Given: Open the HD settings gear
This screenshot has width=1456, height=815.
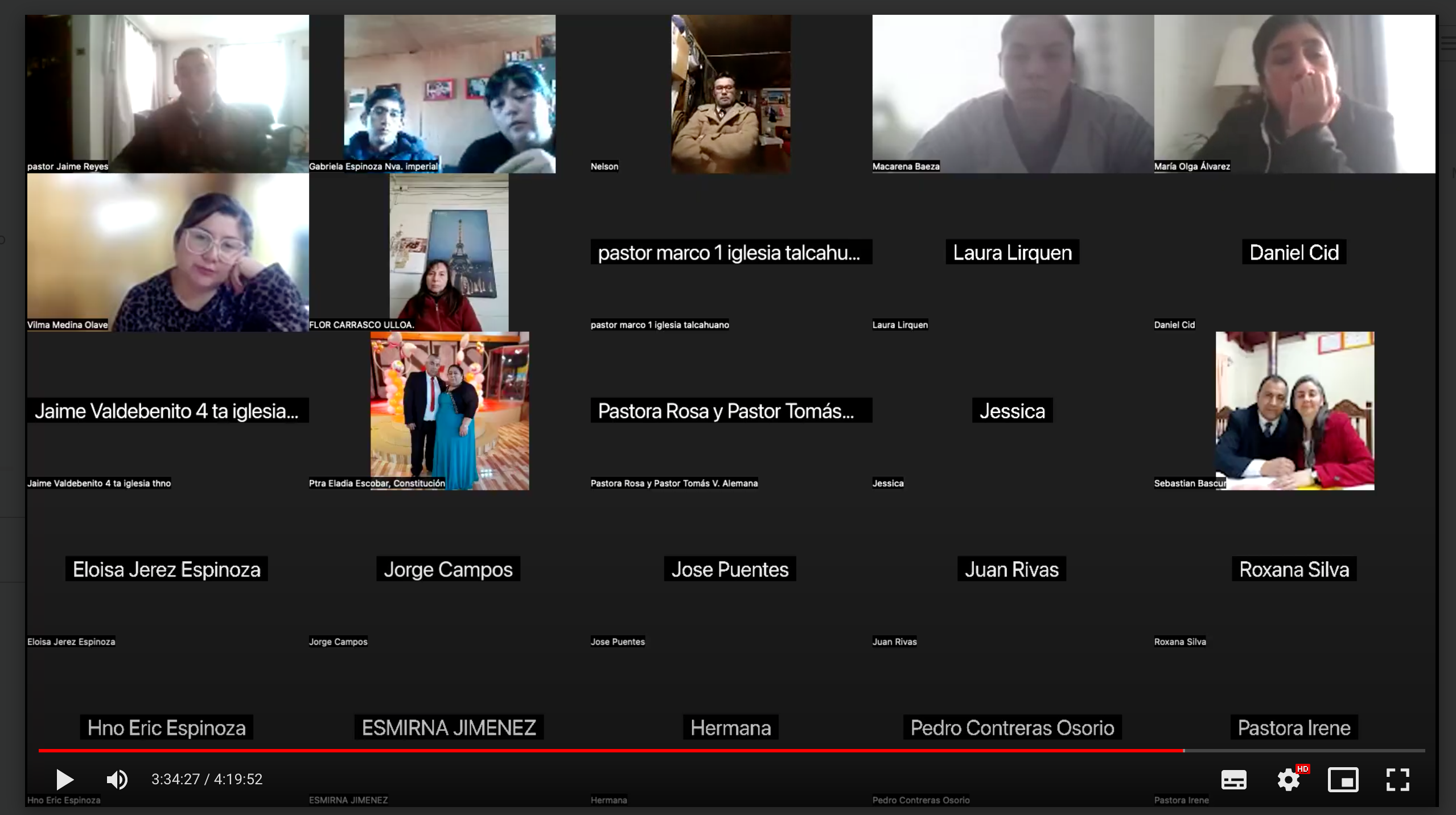Looking at the screenshot, I should pos(1289,780).
